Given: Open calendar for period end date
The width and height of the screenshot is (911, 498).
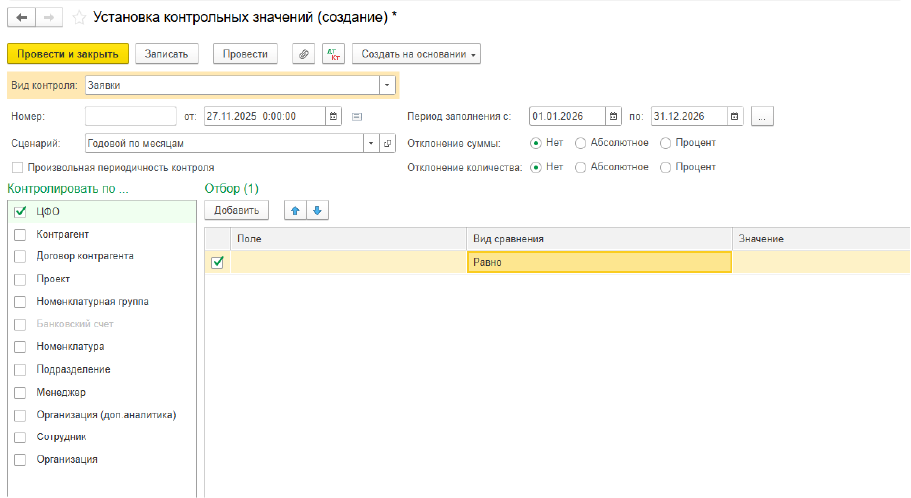Looking at the screenshot, I should coord(734,116).
